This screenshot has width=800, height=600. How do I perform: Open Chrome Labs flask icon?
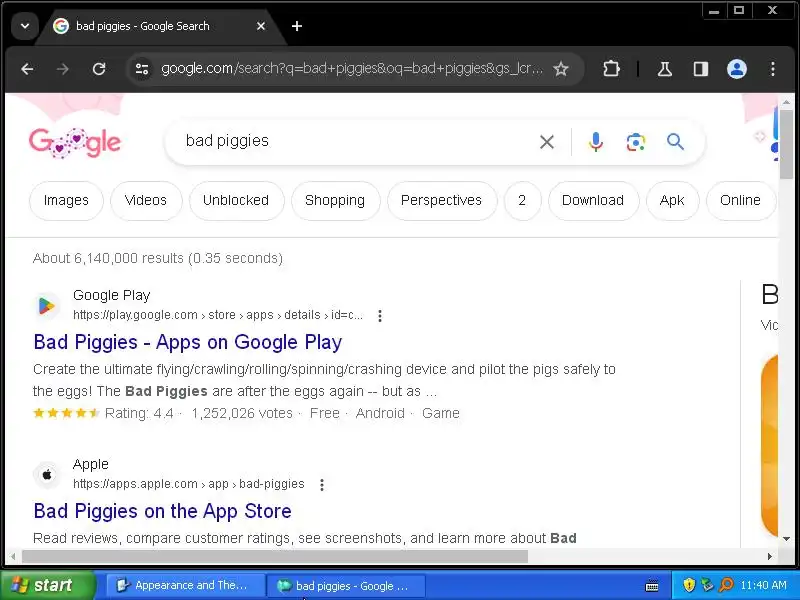tap(664, 69)
